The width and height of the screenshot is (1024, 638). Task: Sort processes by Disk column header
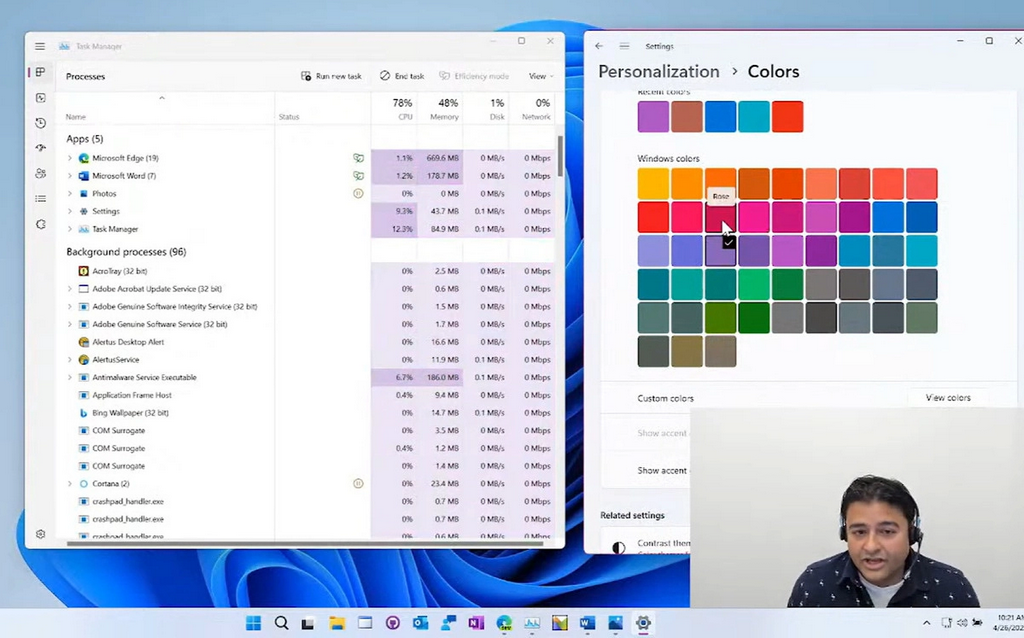485,108
